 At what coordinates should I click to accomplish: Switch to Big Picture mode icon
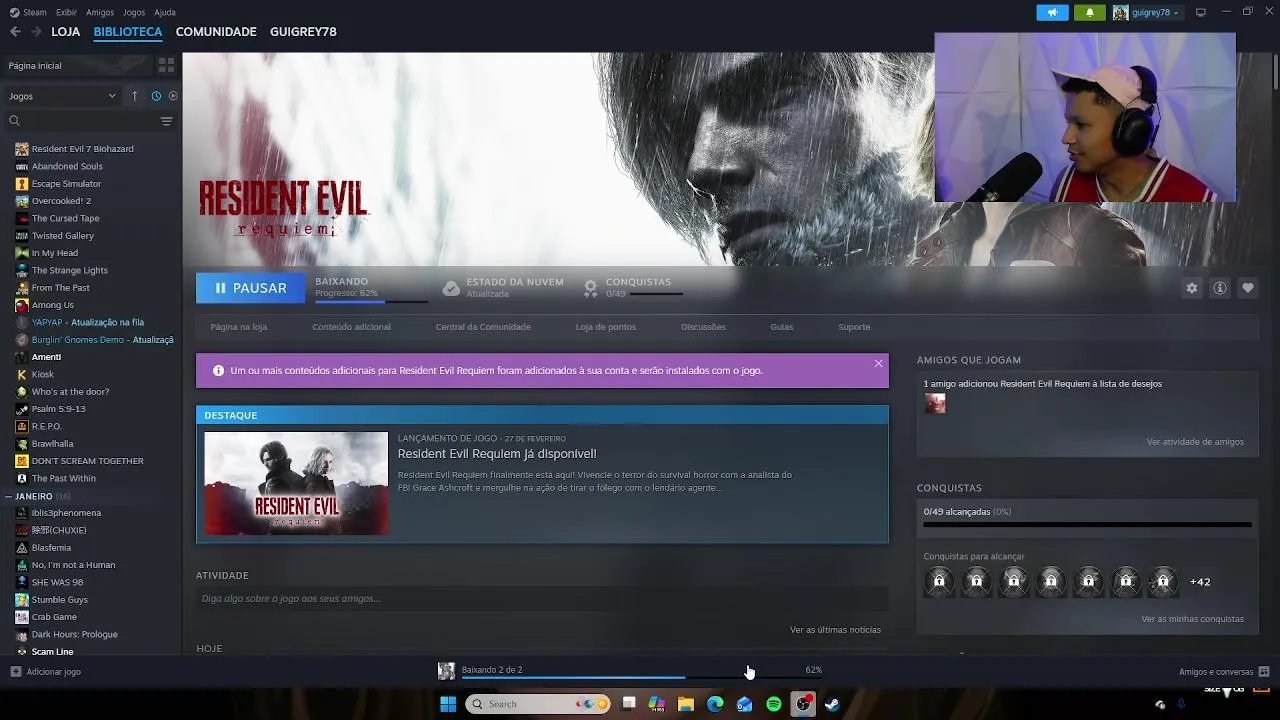(x=1201, y=12)
